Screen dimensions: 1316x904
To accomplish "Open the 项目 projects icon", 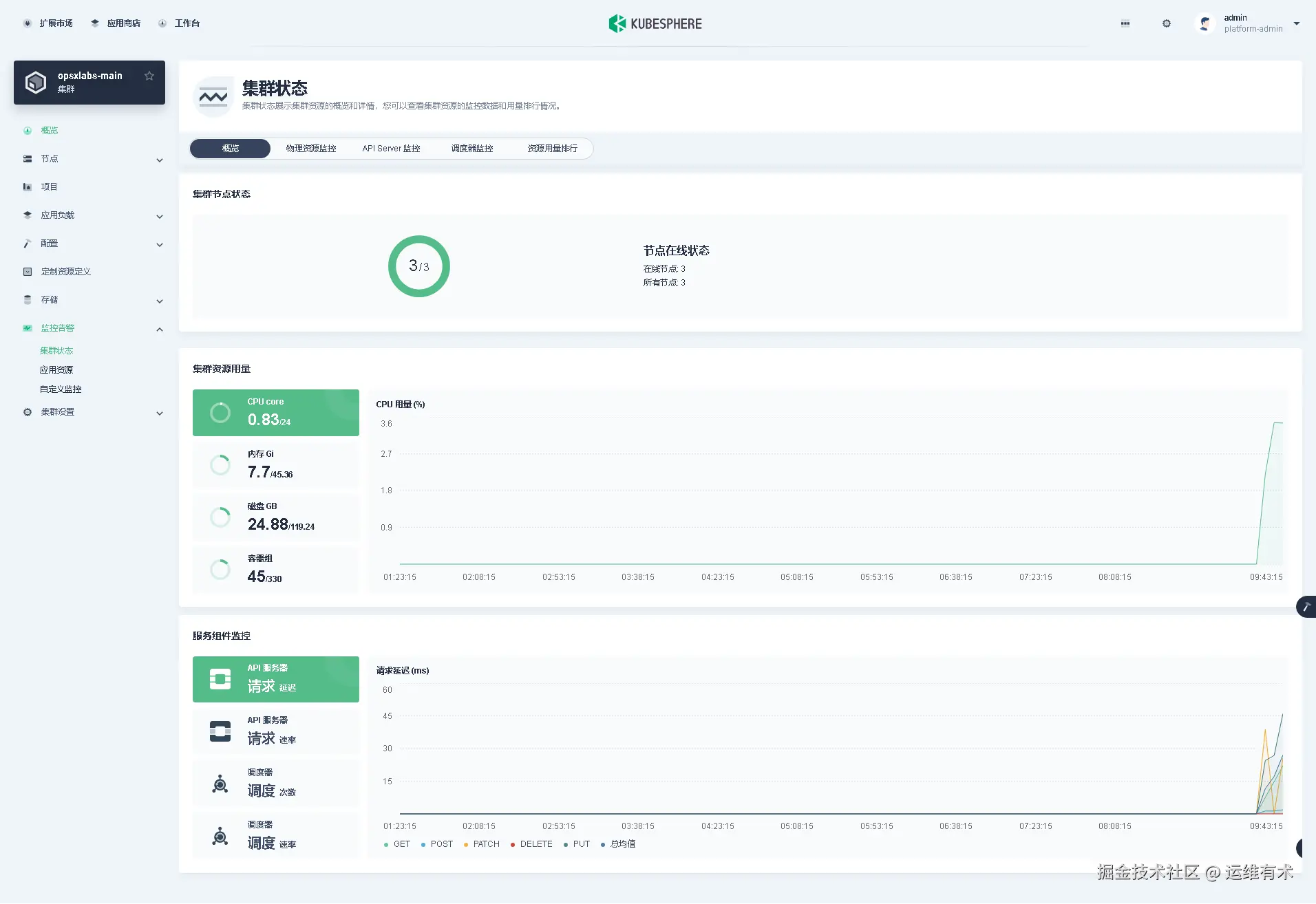I will click(28, 186).
